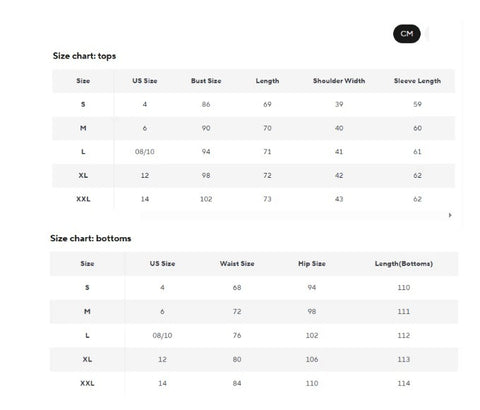Select the XL row in bottoms chart

click(x=254, y=359)
